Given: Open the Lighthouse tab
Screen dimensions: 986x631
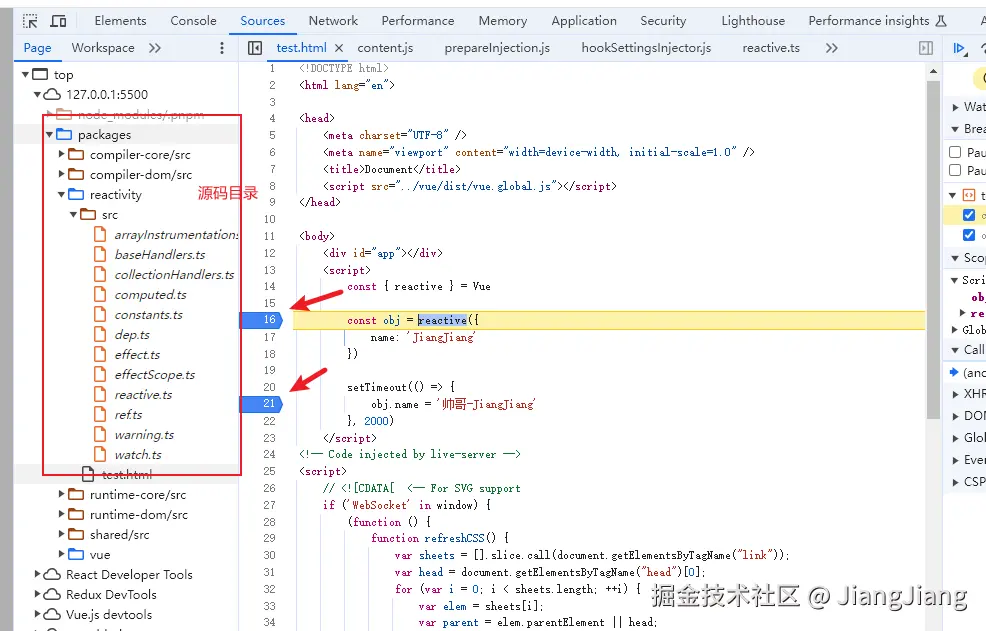Looking at the screenshot, I should 753,21.
